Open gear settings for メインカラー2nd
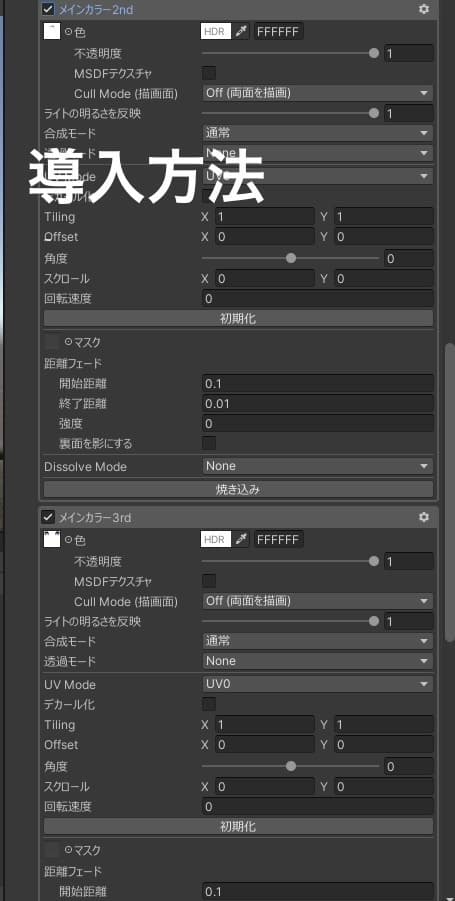 tap(424, 9)
